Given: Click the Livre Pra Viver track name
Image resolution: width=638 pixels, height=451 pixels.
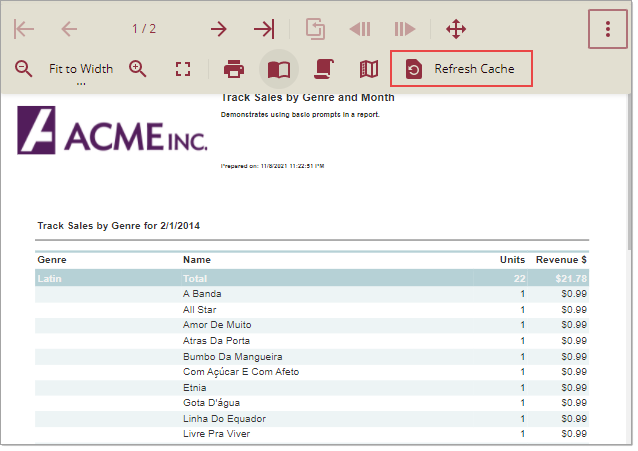Looking at the screenshot, I should 216,434.
